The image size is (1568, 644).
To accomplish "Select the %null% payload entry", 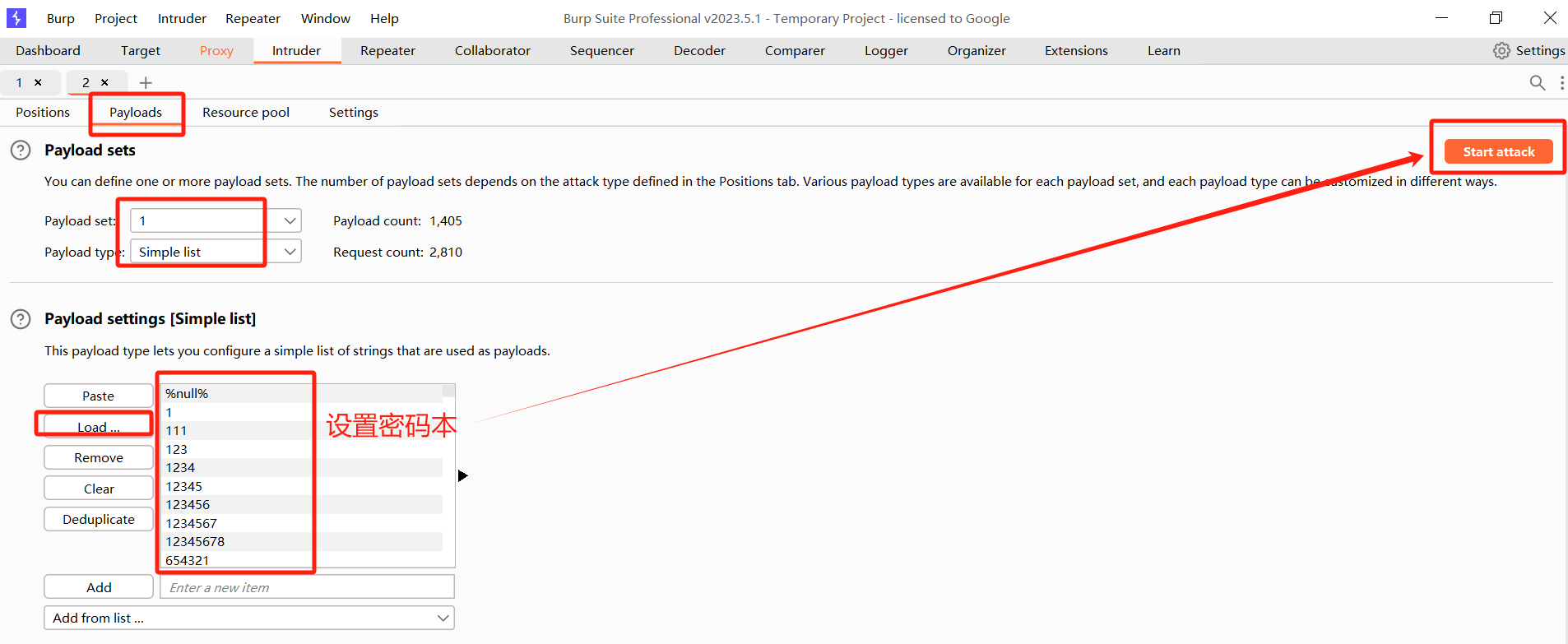I will (x=301, y=393).
